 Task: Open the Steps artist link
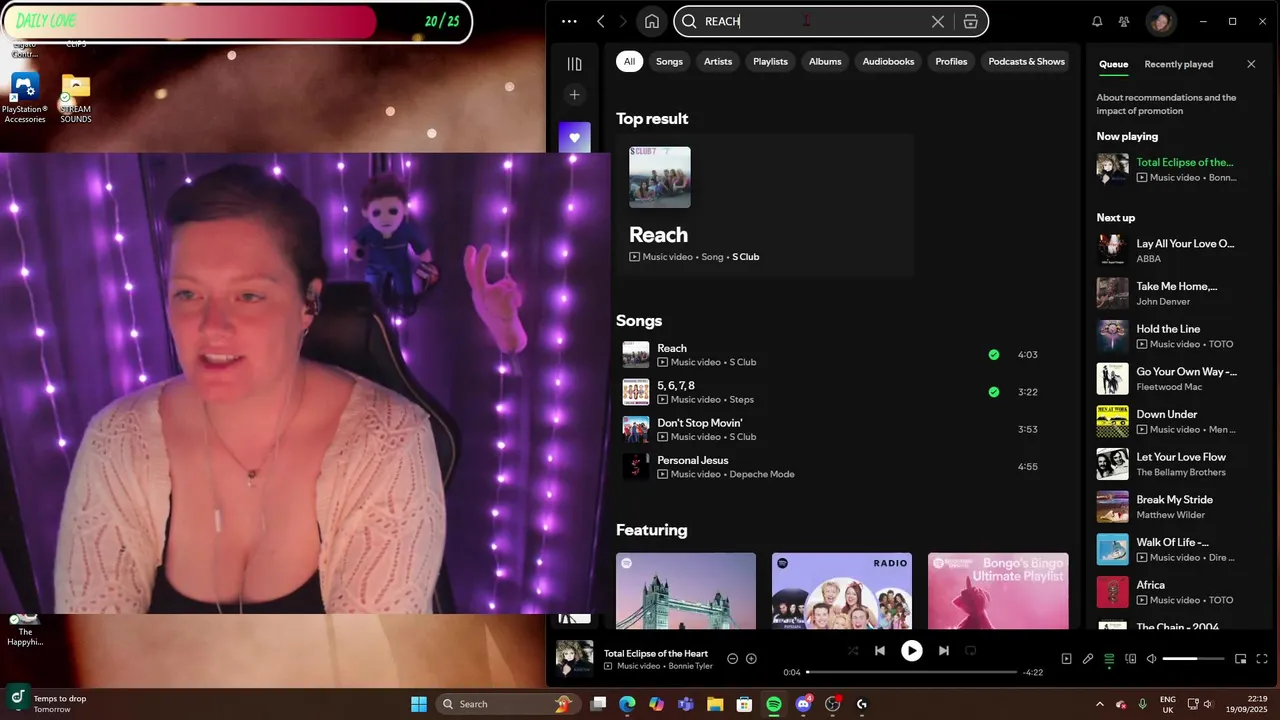[741, 399]
